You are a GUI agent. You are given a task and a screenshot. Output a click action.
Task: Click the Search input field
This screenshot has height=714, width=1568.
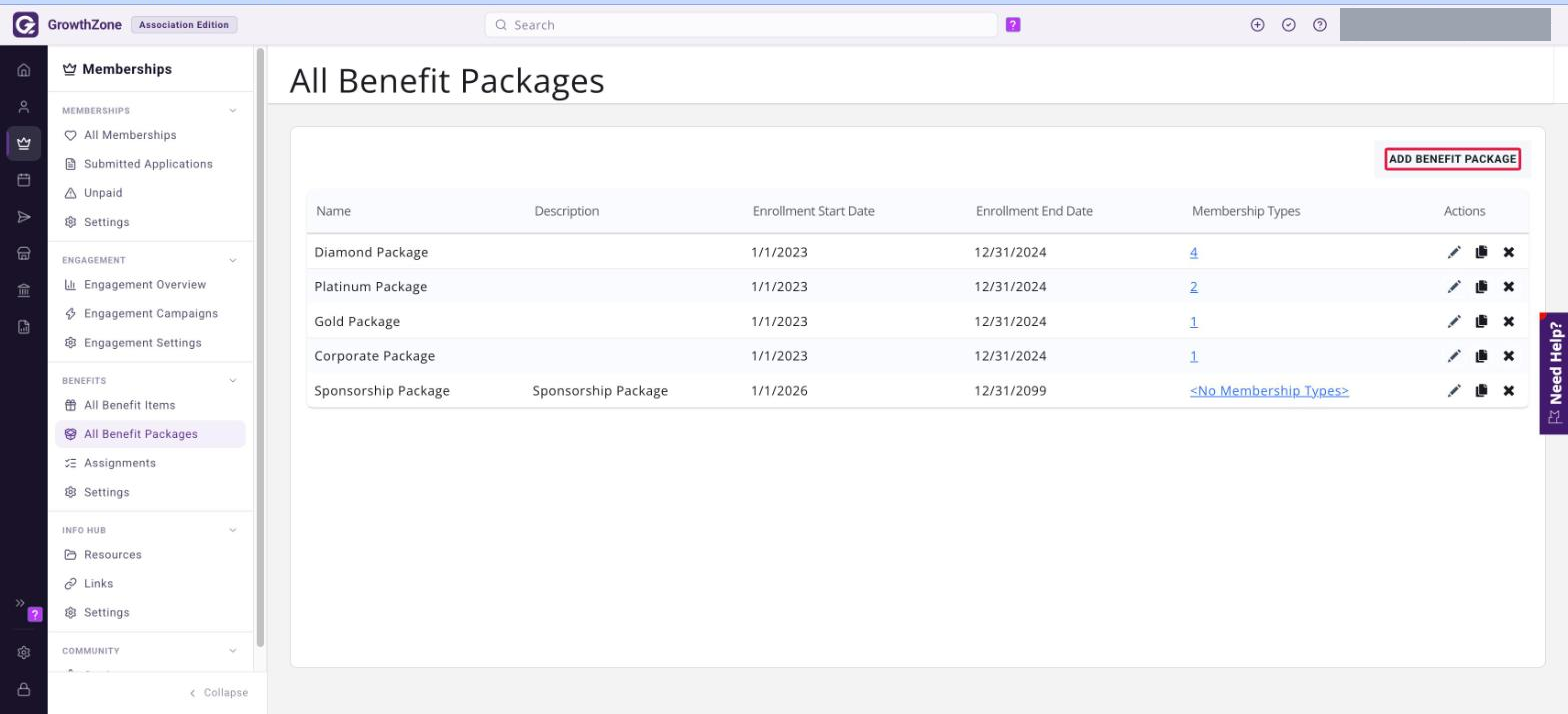tap(741, 25)
